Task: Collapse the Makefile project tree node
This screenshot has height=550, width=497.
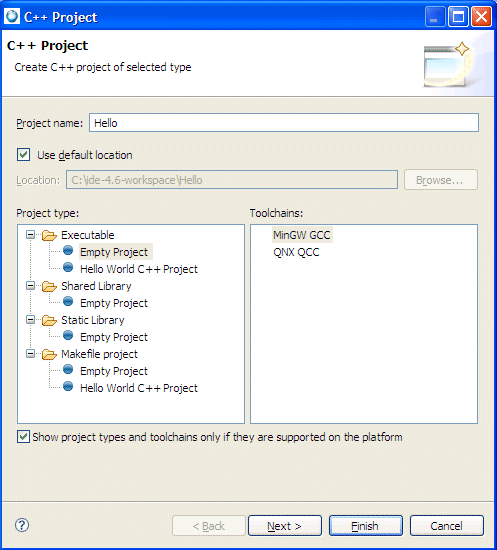Action: click(31, 354)
